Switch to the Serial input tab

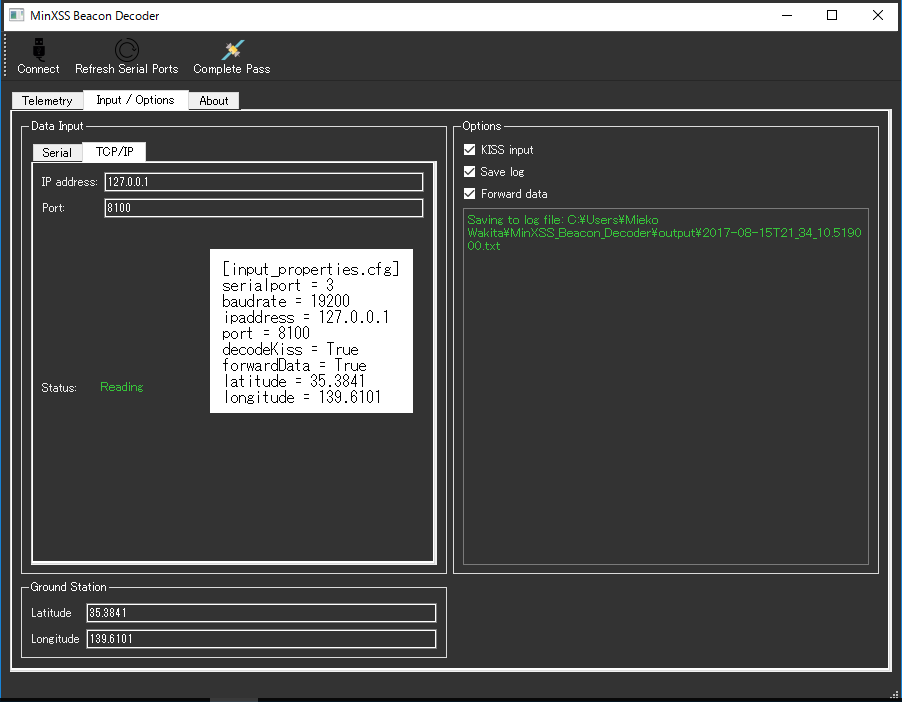pos(57,152)
